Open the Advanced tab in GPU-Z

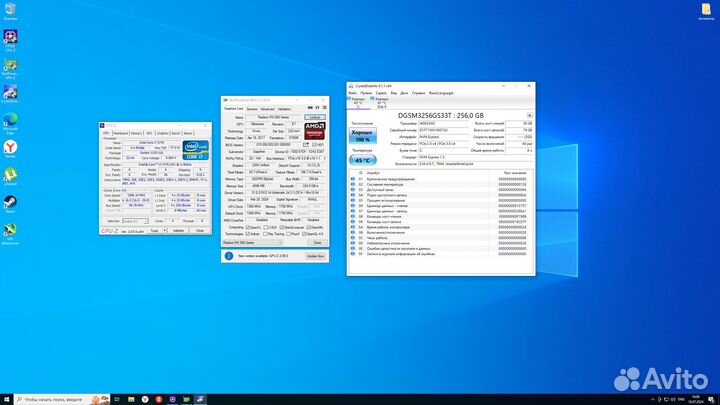click(x=267, y=109)
